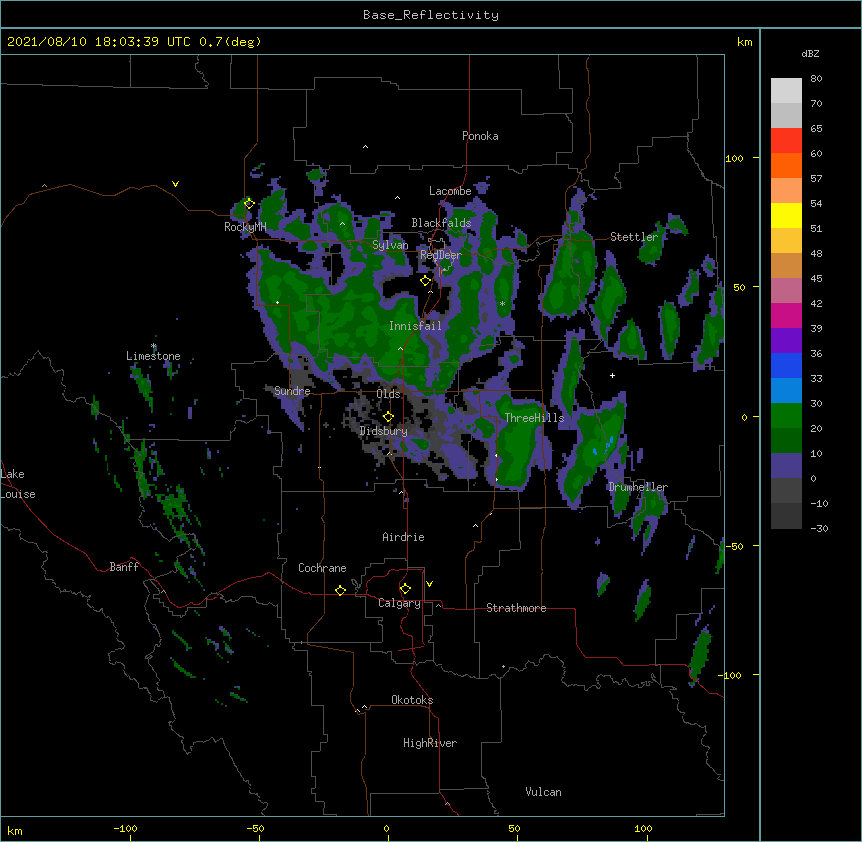Click the Strathmore city label
Screen dimensions: 862x842
pyautogui.click(x=516, y=608)
